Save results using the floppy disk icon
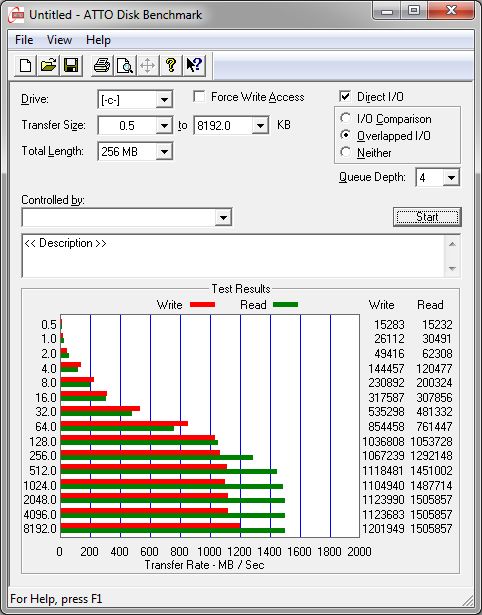 click(71, 65)
